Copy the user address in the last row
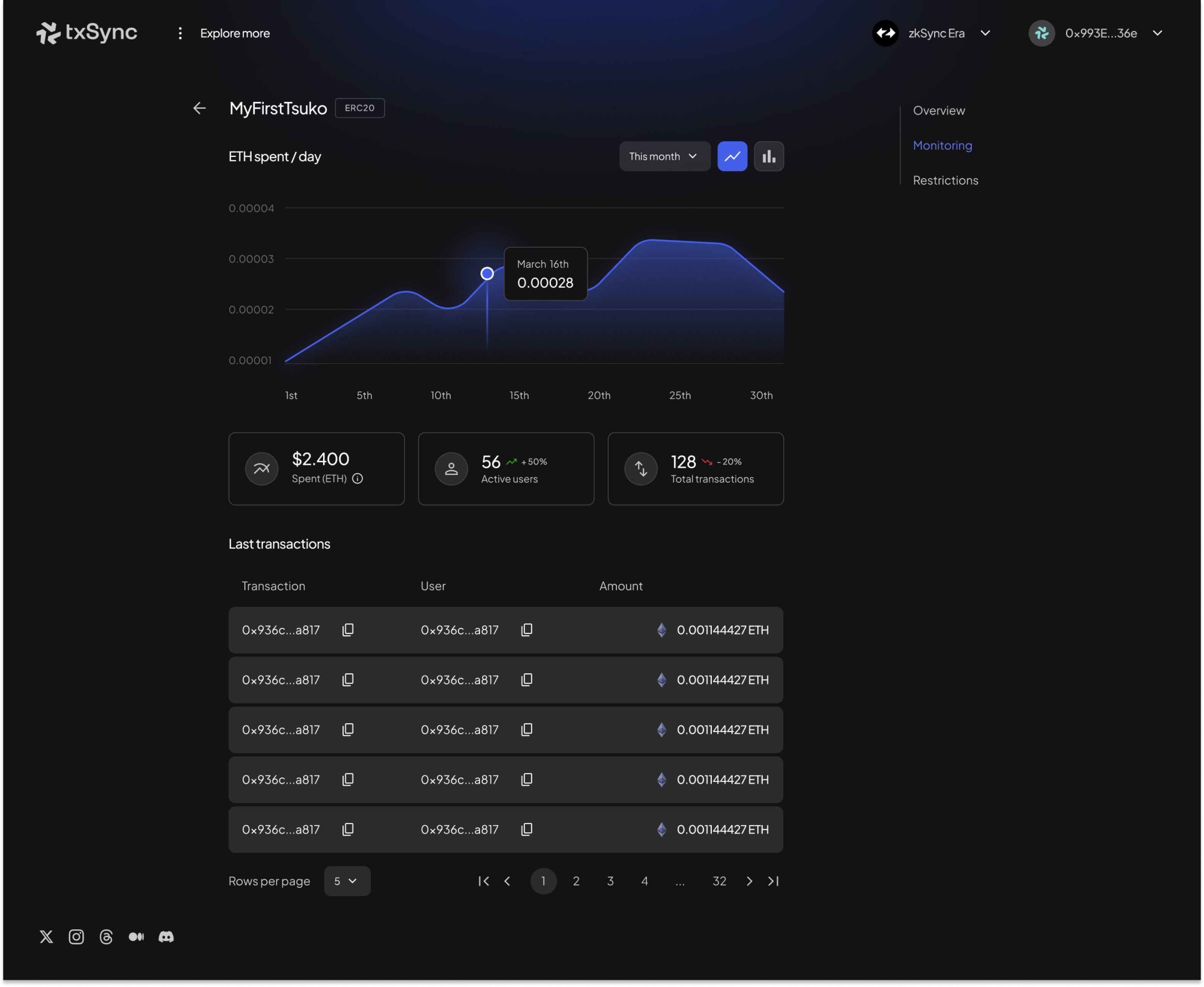 coord(527,829)
